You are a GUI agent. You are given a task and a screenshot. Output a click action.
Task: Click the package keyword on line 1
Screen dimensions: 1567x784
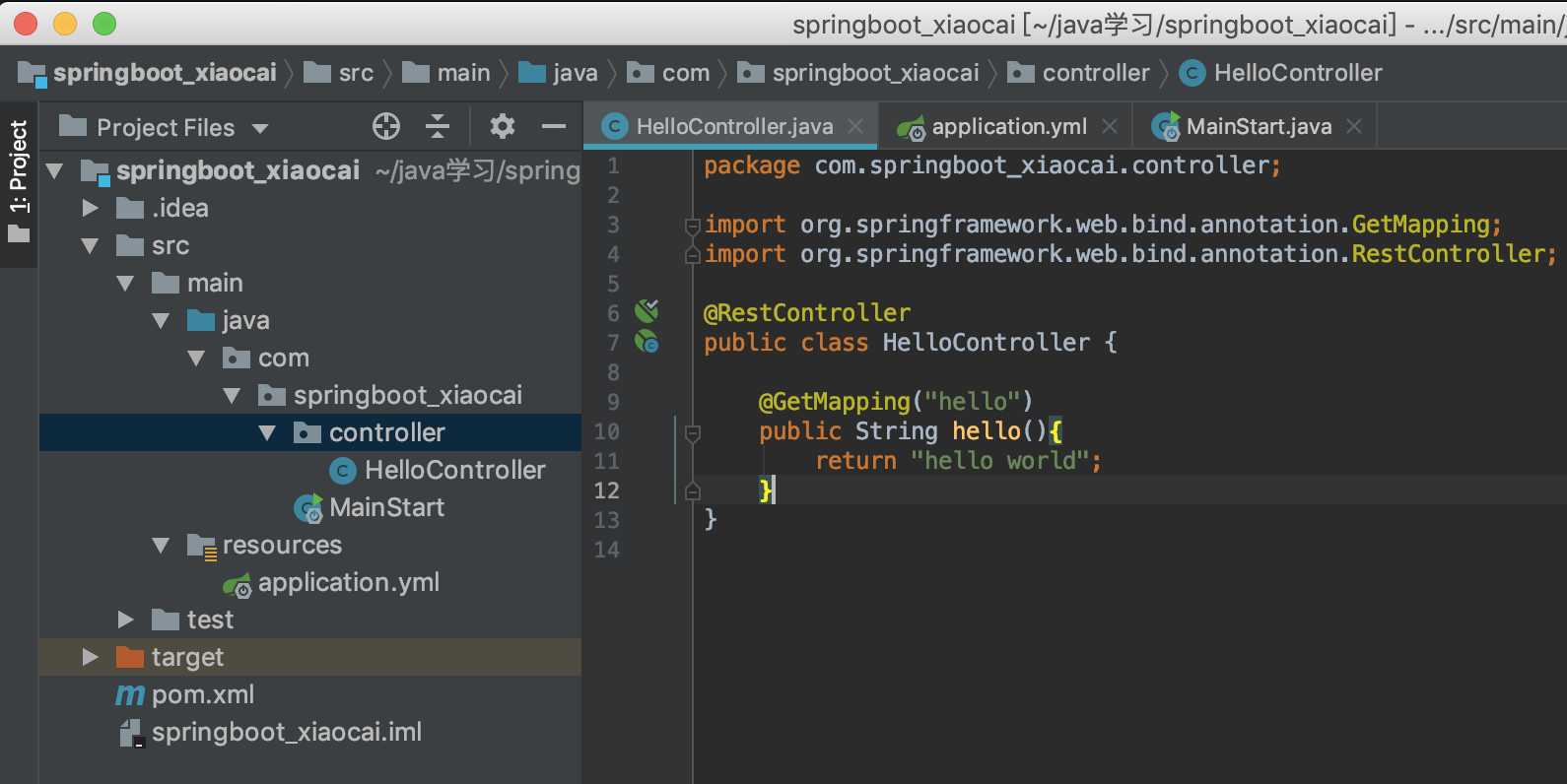[752, 165]
